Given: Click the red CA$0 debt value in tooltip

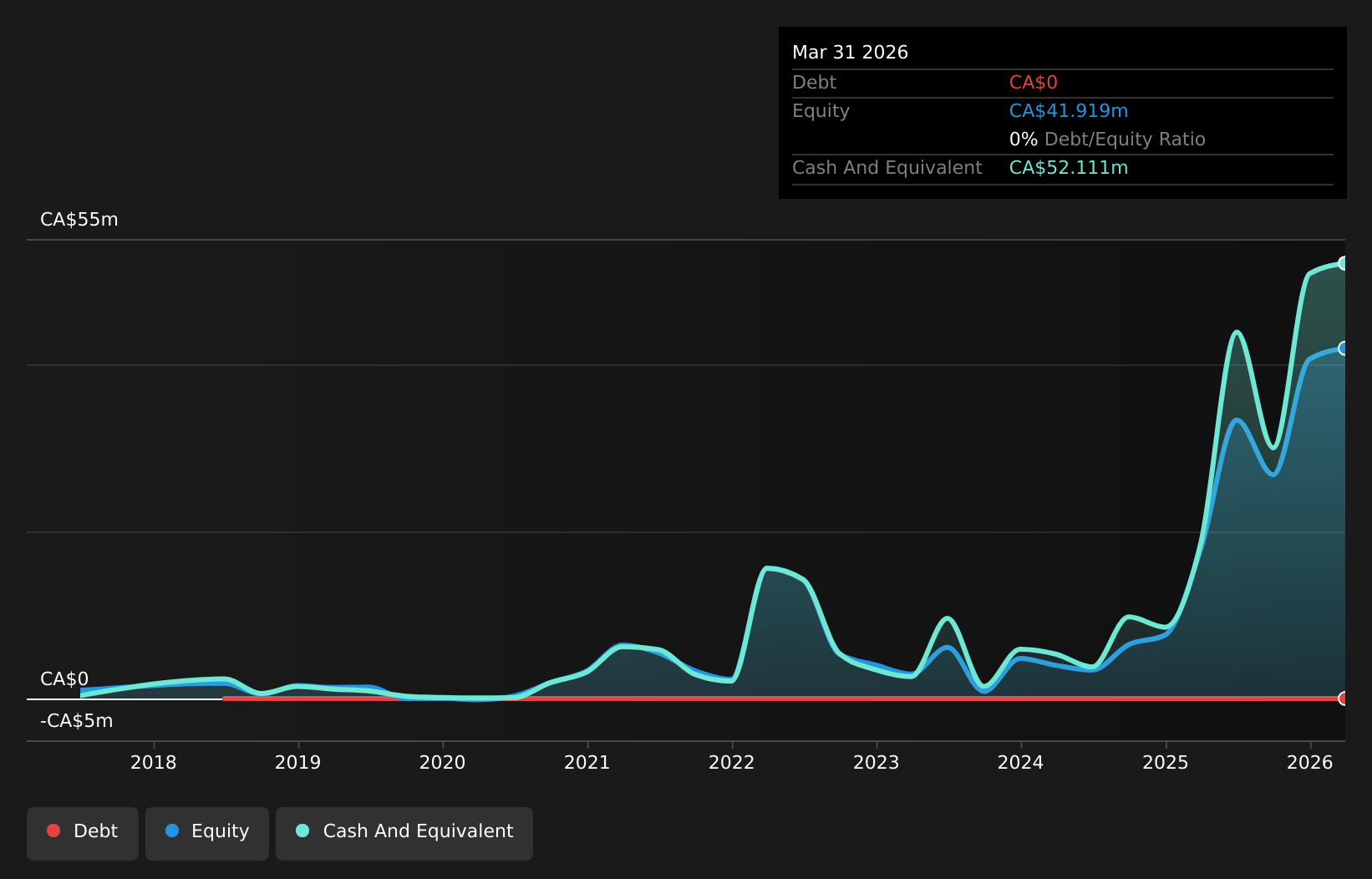Looking at the screenshot, I should pyautogui.click(x=1034, y=83).
